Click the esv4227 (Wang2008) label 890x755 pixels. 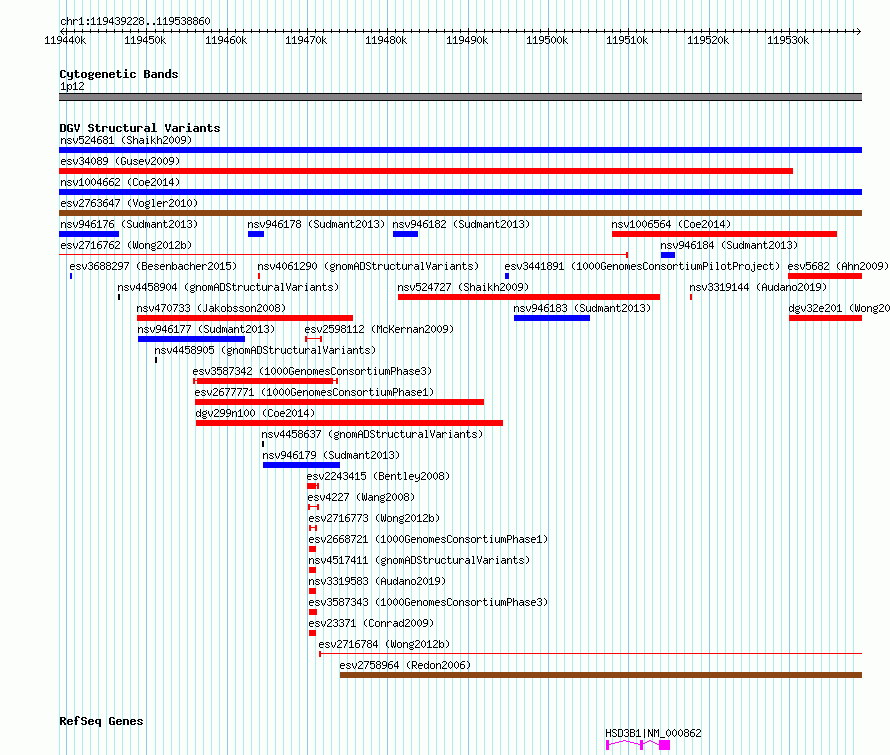click(361, 497)
